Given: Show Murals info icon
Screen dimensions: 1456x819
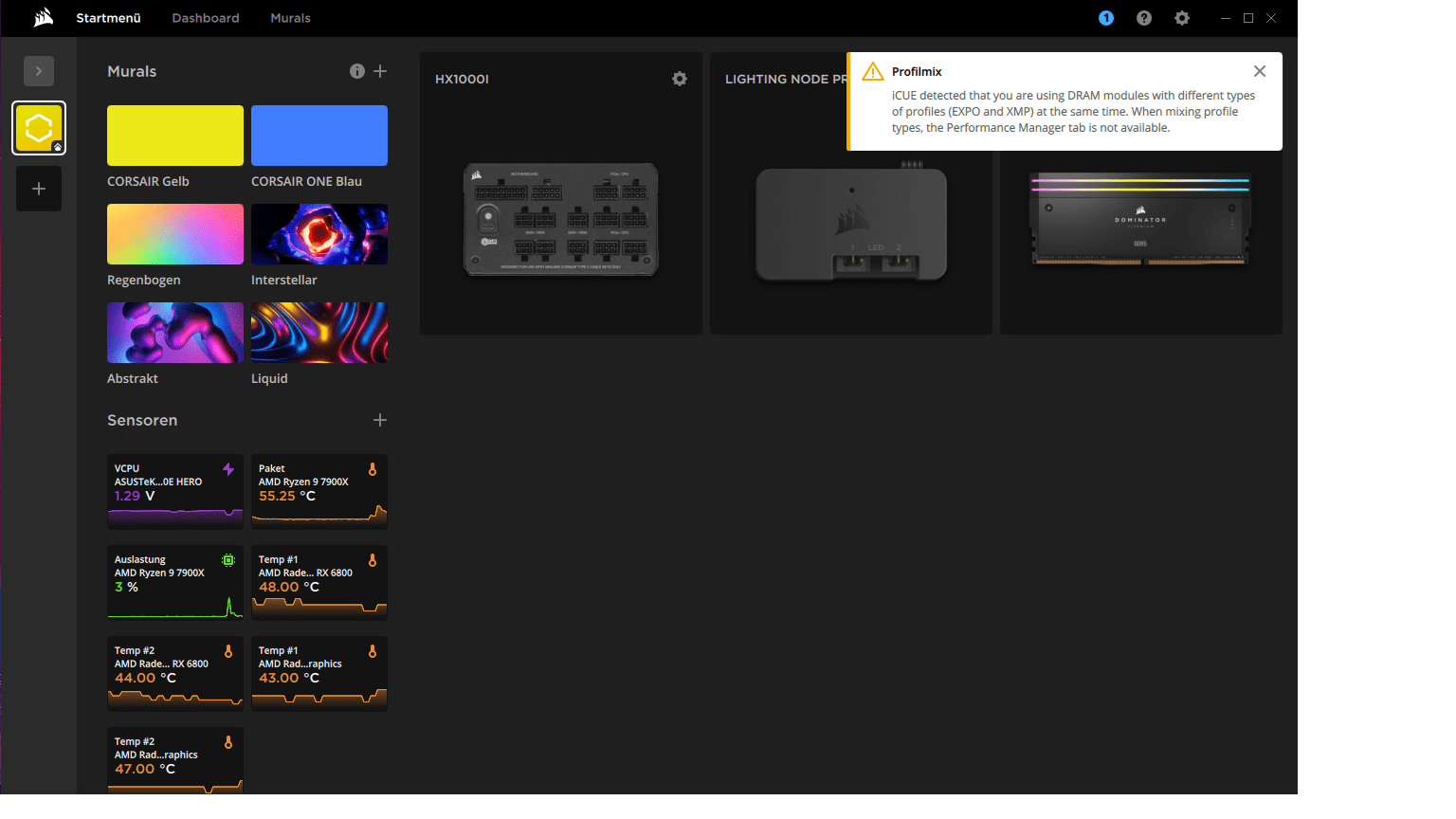Looking at the screenshot, I should 357,71.
